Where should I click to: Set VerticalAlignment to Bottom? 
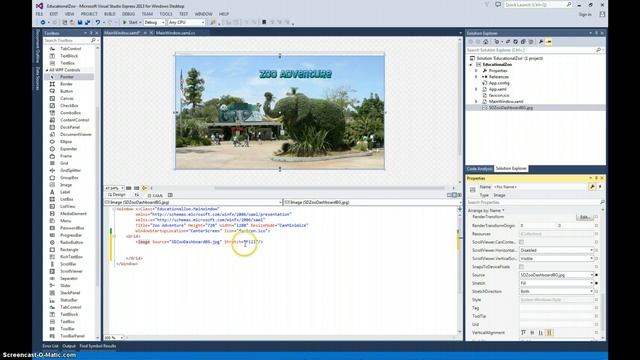[541, 333]
